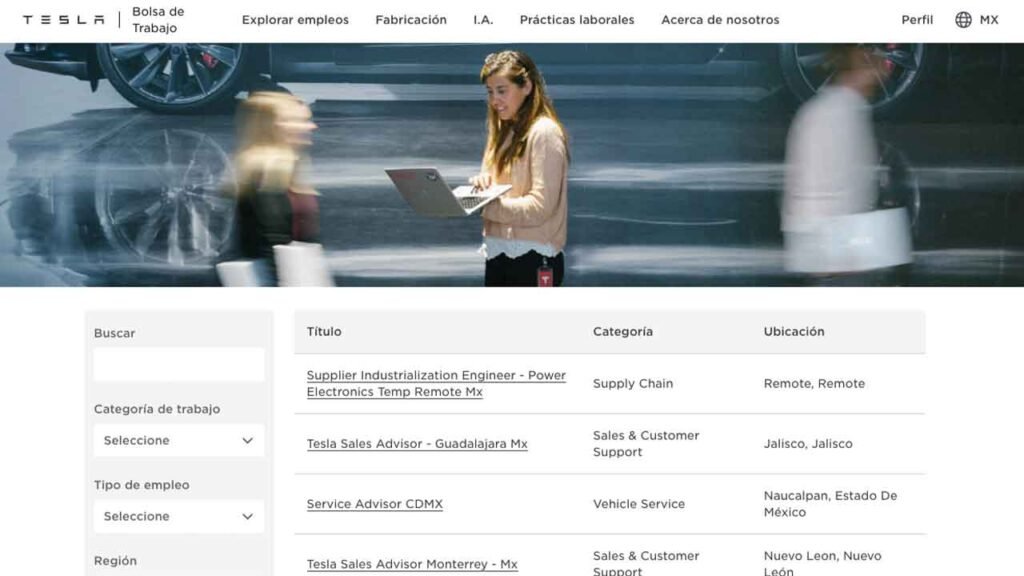Screen dimensions: 1024x576
Task: Click the Título column header
Action: click(x=324, y=332)
